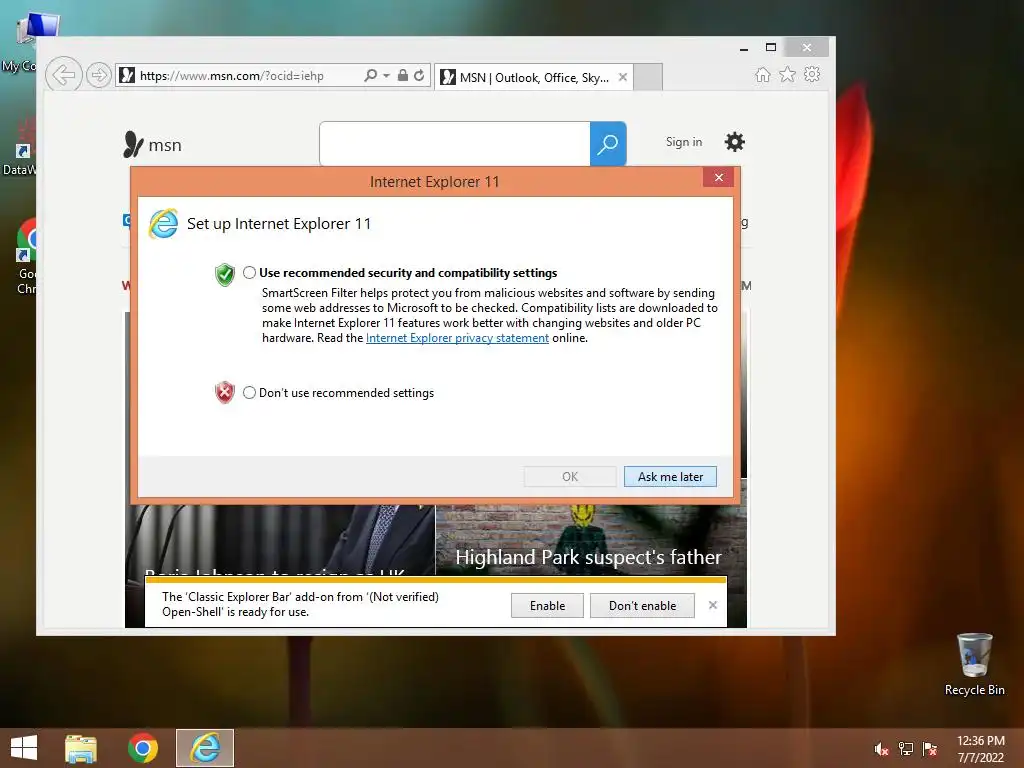The width and height of the screenshot is (1024, 768).
Task: Select Use recommended security settings radio
Action: [x=249, y=273]
